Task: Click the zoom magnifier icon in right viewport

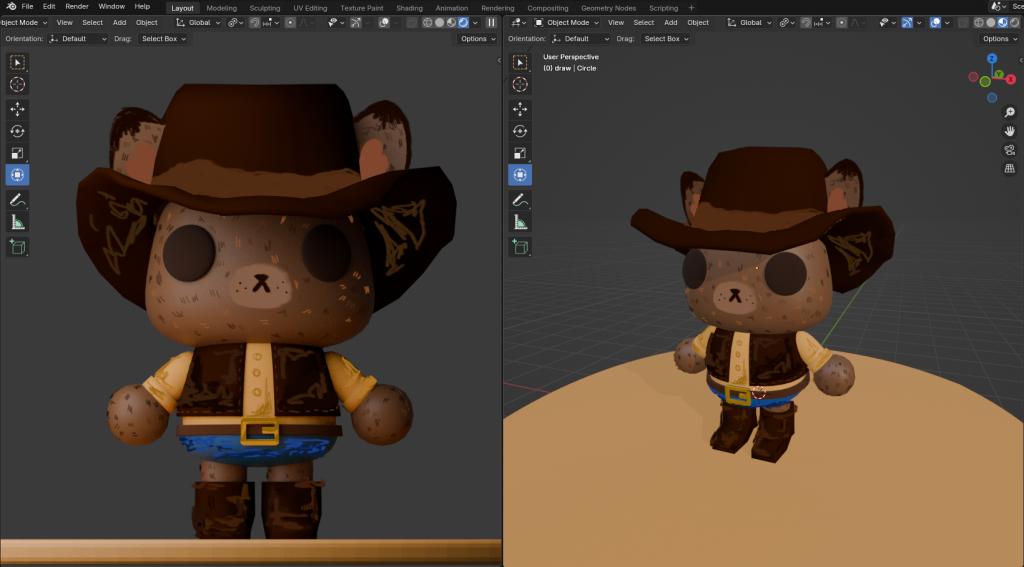Action: coord(1010,113)
